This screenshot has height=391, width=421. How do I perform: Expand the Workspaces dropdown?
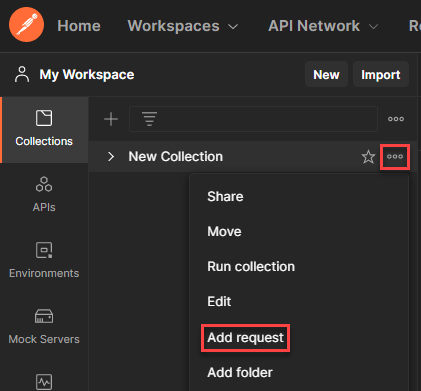tap(183, 26)
